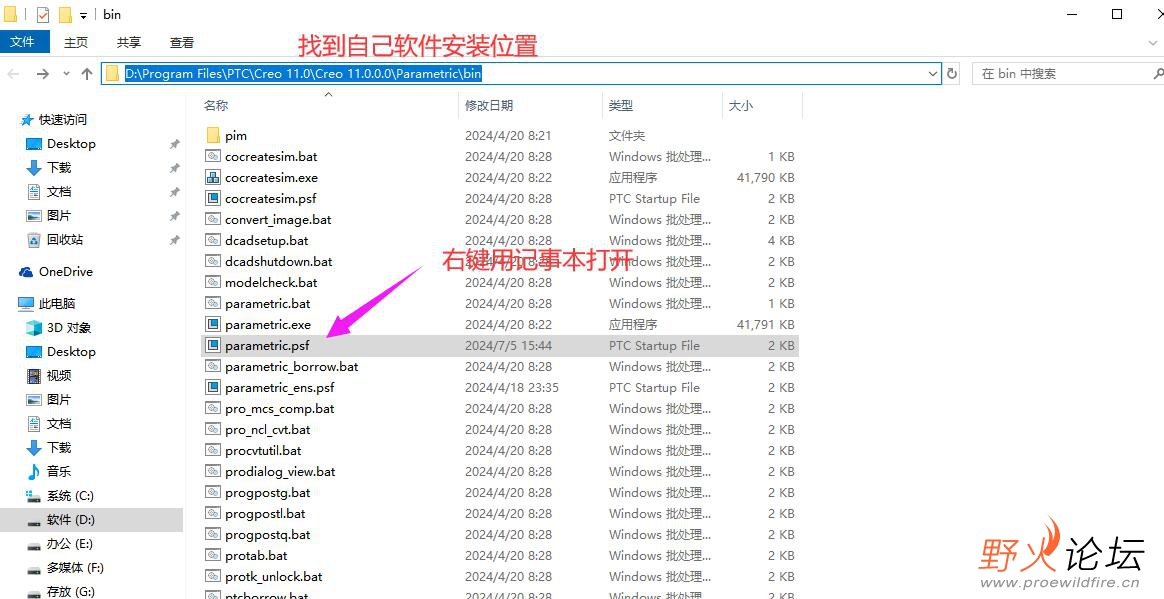Select the parametric_borrow.bat file icon
Image resolution: width=1164 pixels, height=599 pixels.
213,367
